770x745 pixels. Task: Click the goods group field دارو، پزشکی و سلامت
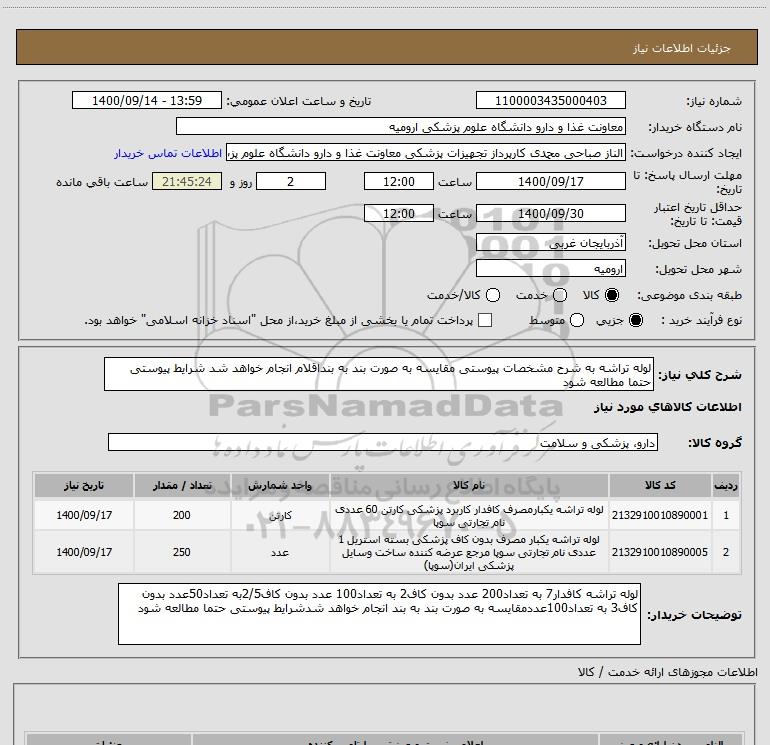pos(383,442)
